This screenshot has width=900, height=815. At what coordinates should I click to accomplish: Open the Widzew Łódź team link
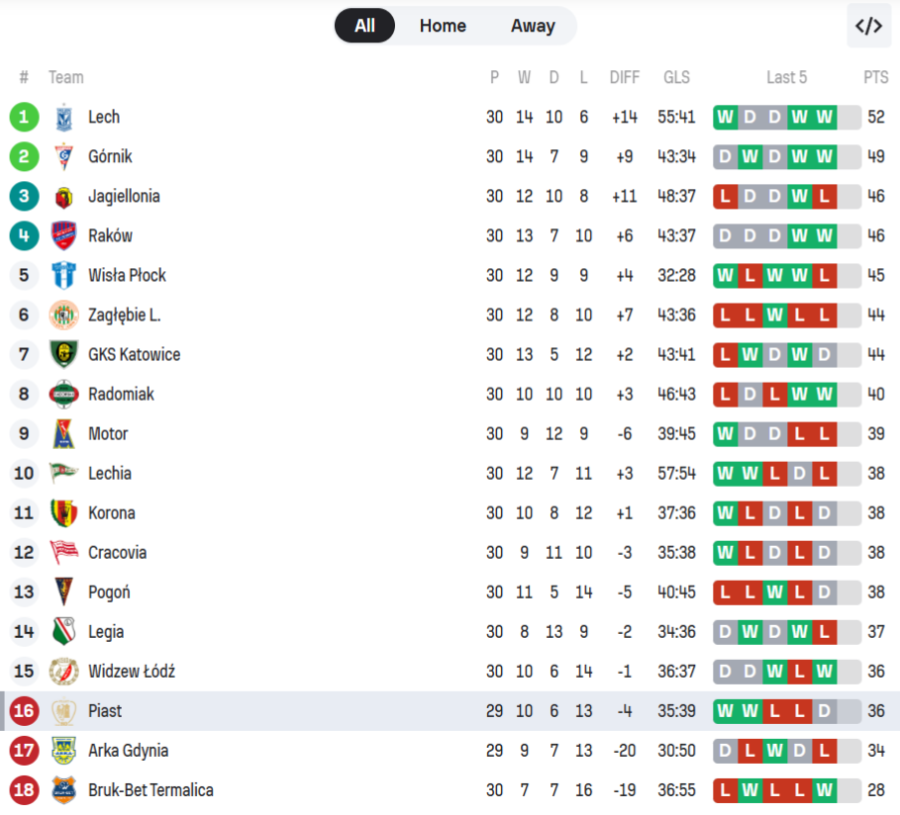point(131,671)
